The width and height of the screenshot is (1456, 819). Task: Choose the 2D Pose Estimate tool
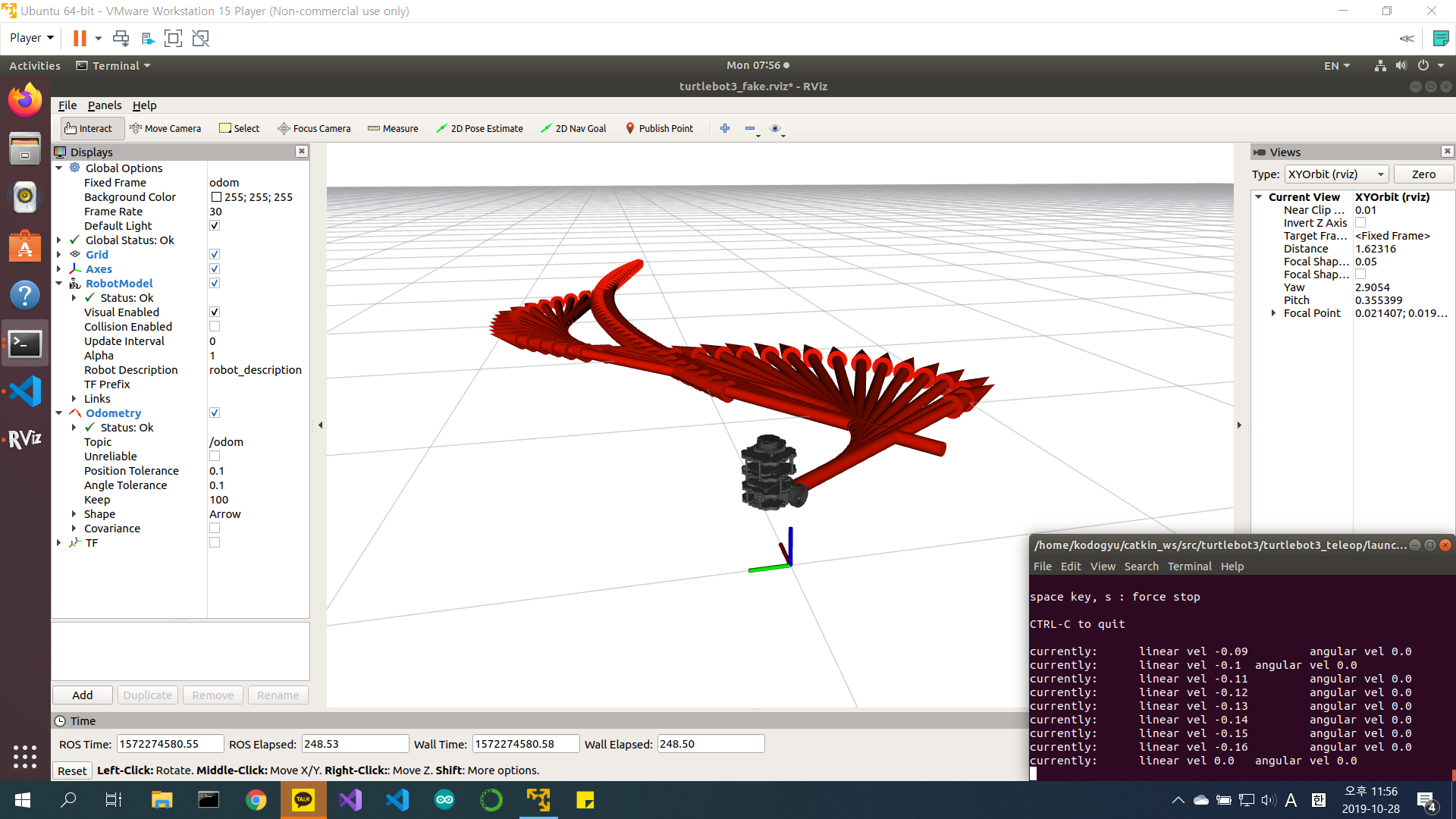479,128
